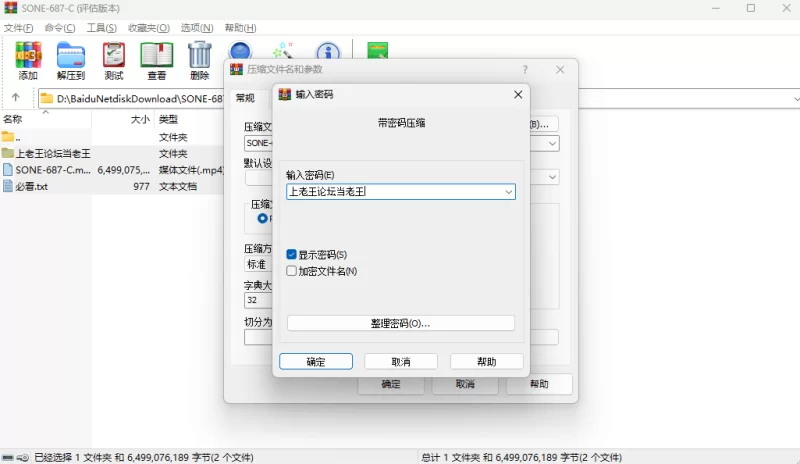The image size is (800, 464).
Task: Click the wizard wand toolbar icon
Action: (283, 50)
